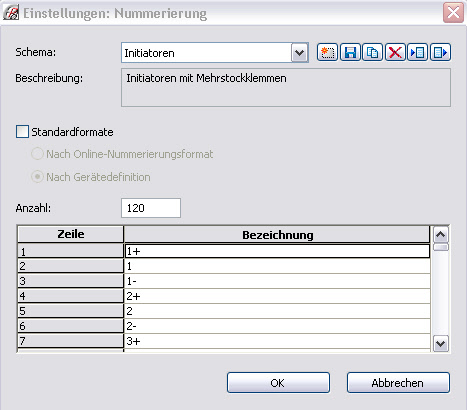The image size is (467, 410).
Task: Click the Anzahl field showing 120
Action: point(151,208)
